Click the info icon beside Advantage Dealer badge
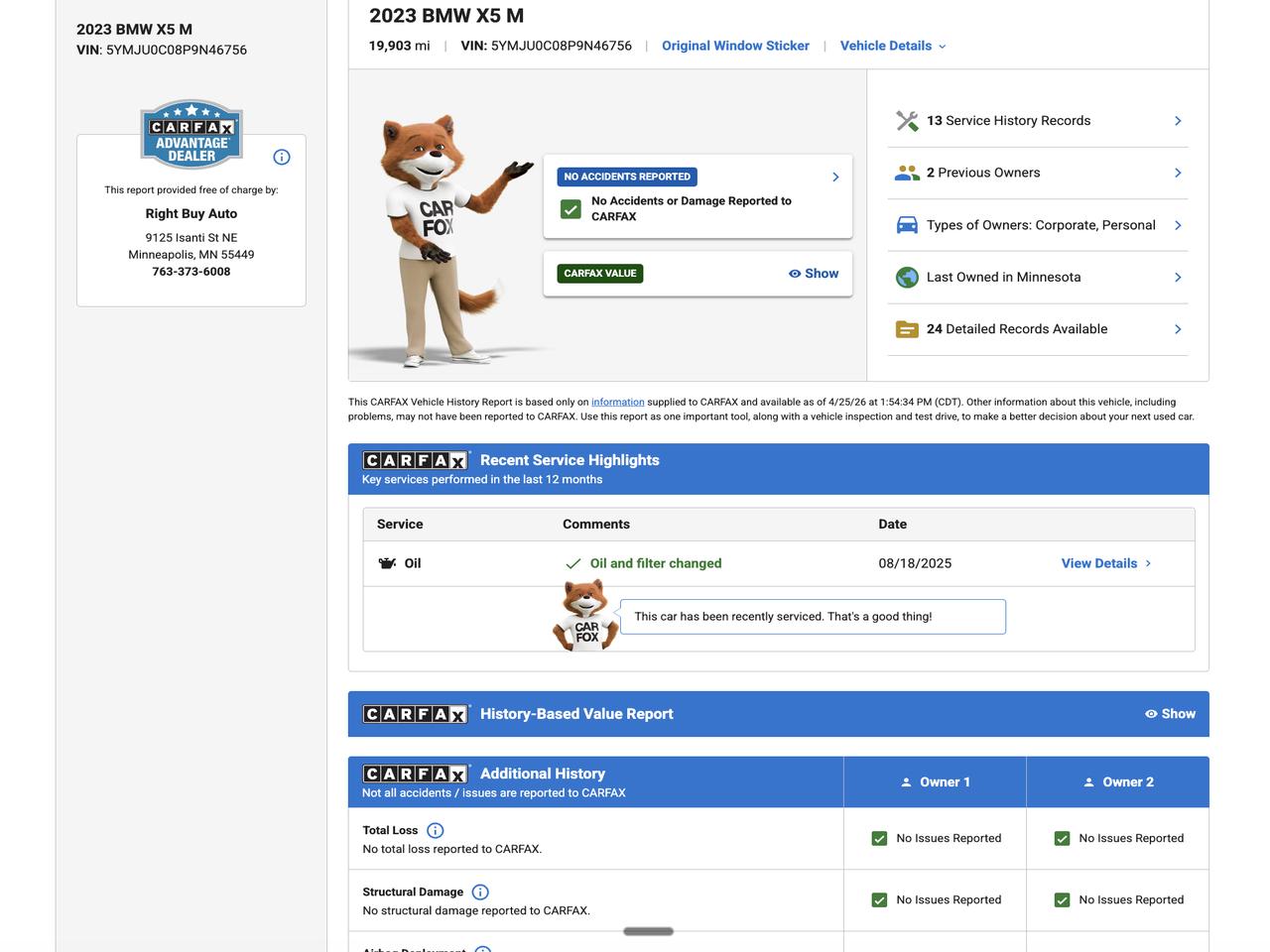Screen dimensions: 1270x952 (x=282, y=157)
